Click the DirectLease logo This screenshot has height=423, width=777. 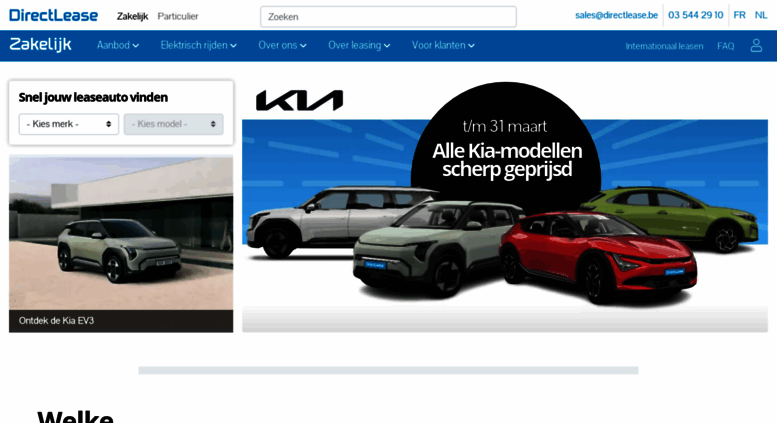[x=54, y=15]
